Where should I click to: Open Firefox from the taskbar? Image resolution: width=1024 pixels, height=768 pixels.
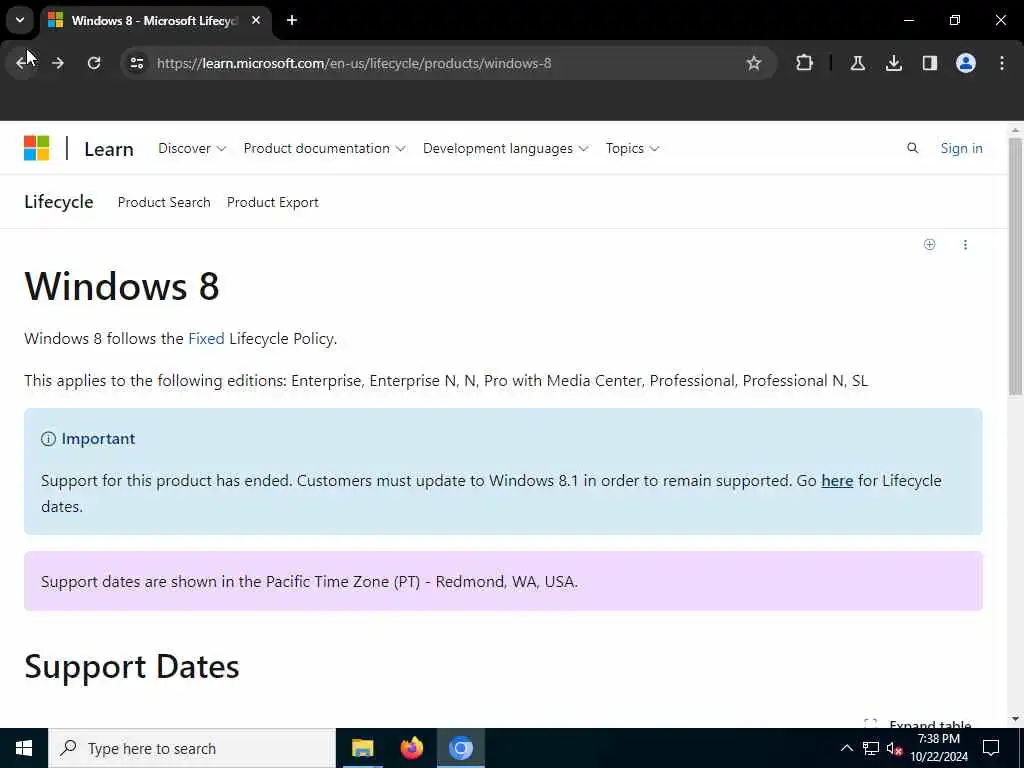411,748
